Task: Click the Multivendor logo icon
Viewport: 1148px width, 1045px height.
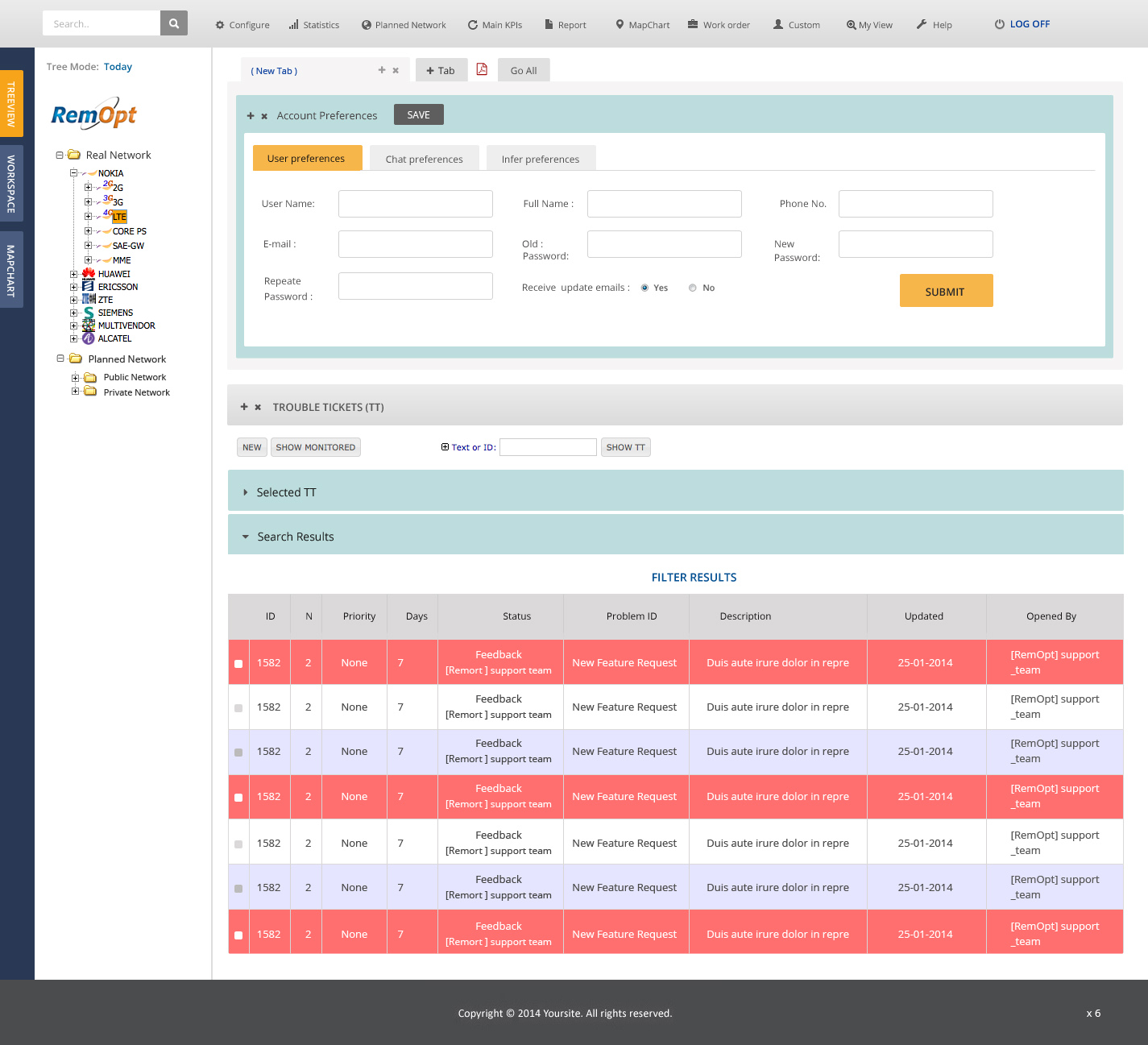Action: point(89,326)
